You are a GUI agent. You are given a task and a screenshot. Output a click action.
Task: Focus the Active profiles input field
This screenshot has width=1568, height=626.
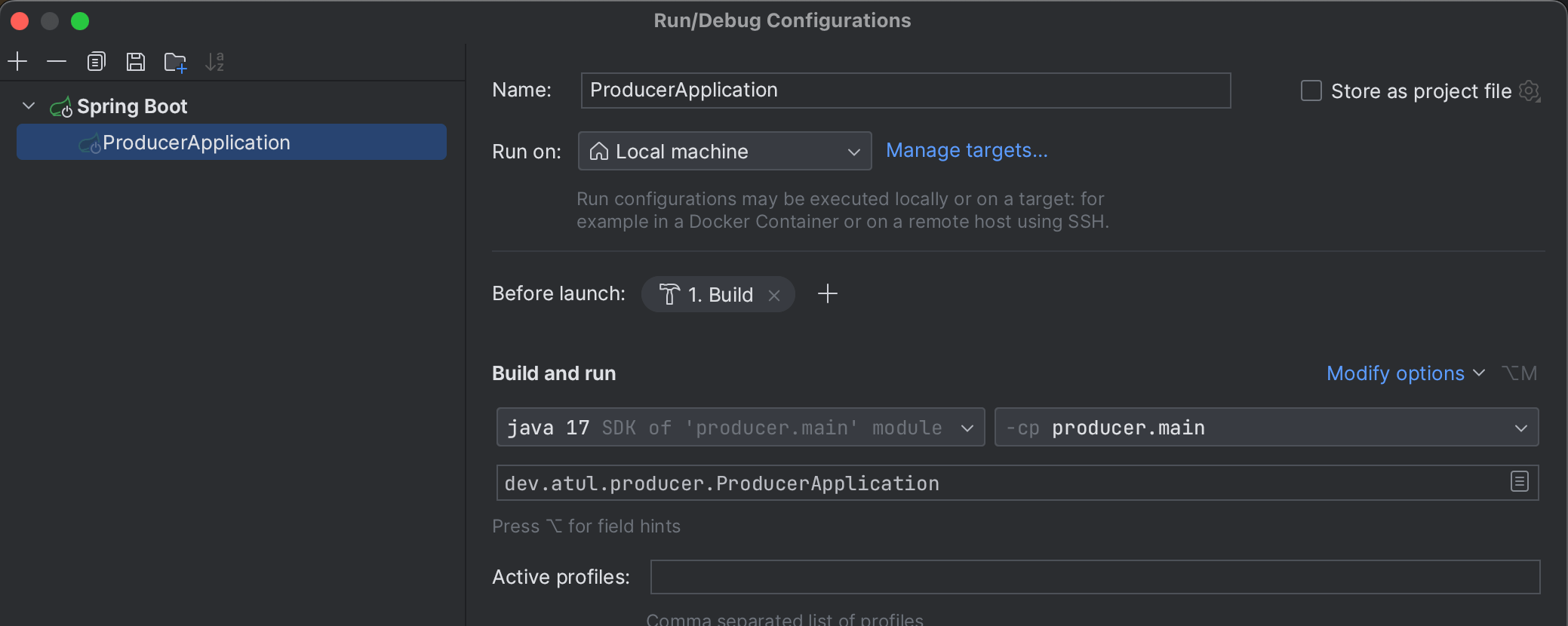[1095, 577]
